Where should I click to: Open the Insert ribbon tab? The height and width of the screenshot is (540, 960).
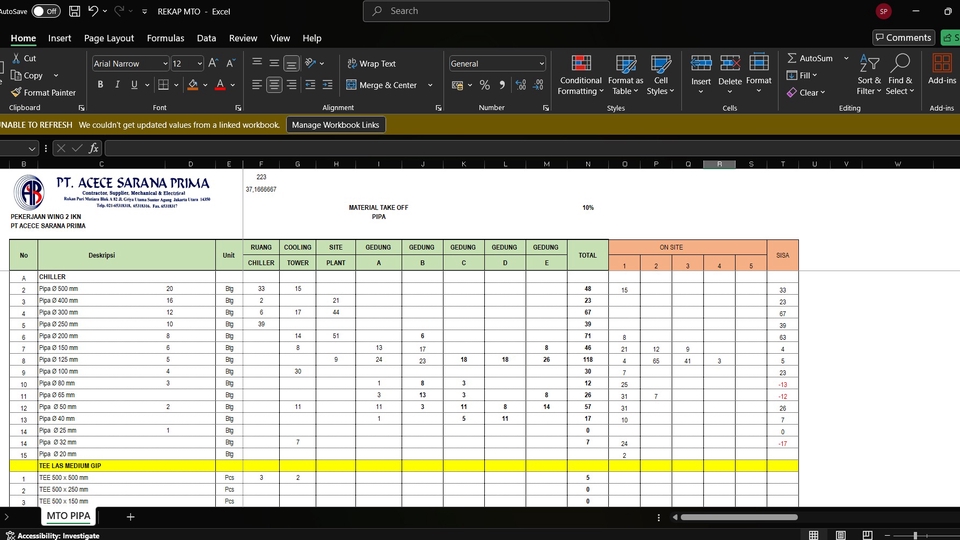pos(59,38)
